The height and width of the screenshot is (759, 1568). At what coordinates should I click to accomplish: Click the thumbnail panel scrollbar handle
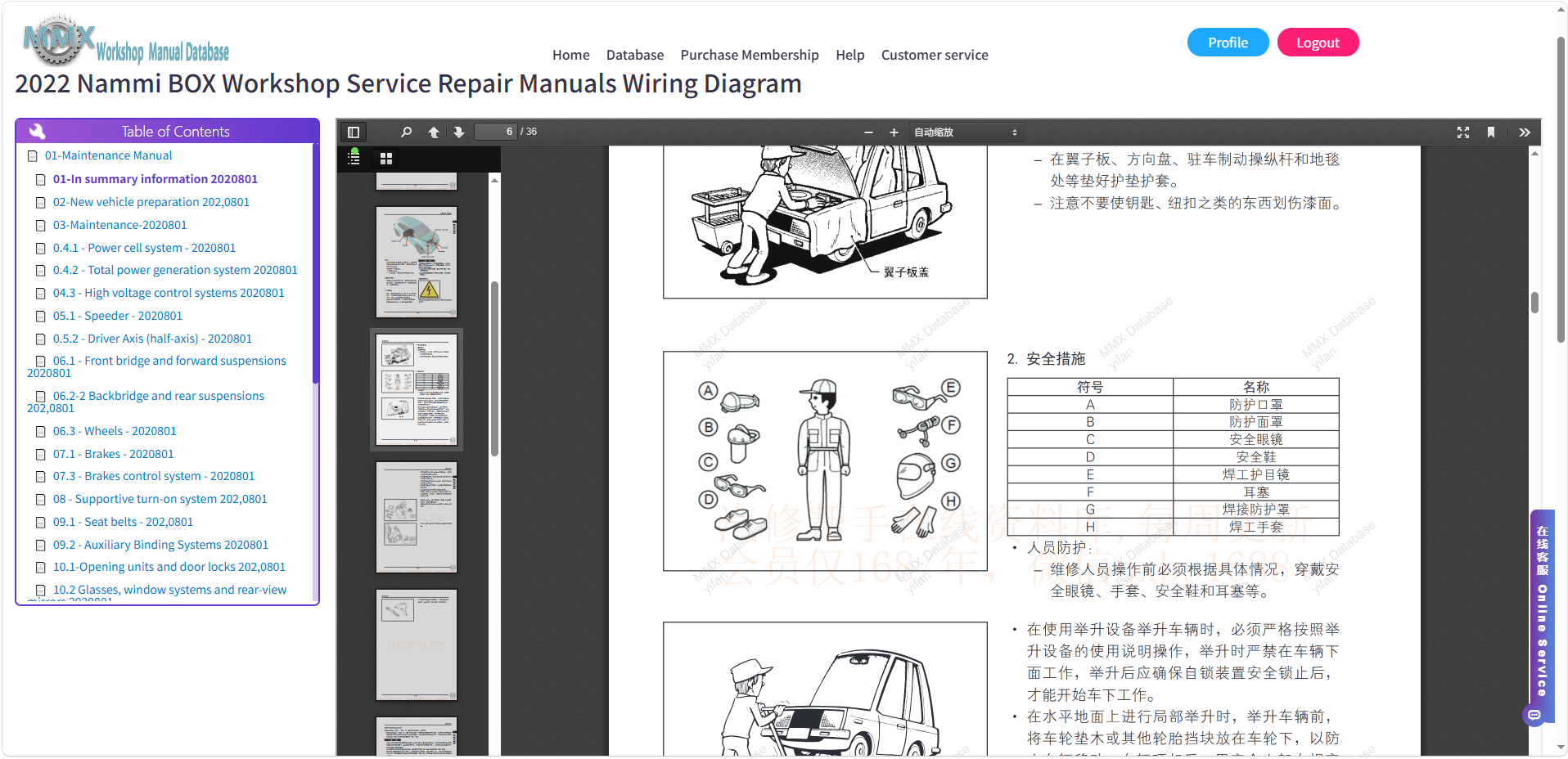[494, 368]
